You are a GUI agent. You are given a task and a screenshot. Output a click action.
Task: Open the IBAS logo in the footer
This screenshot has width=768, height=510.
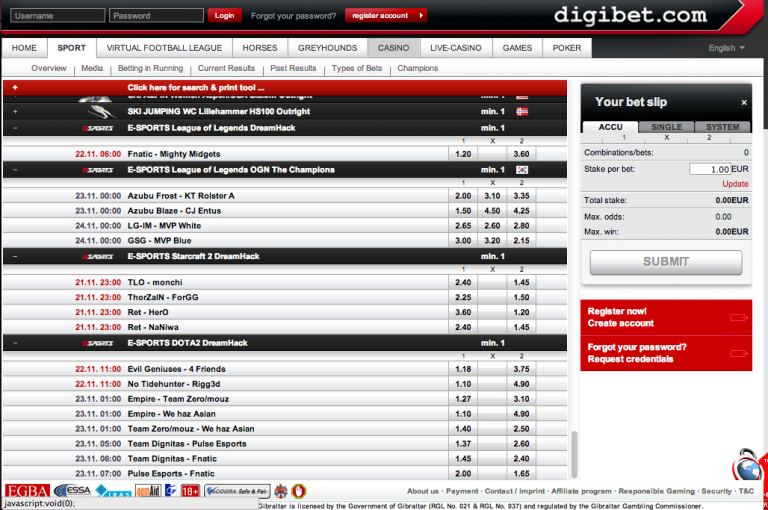point(113,491)
